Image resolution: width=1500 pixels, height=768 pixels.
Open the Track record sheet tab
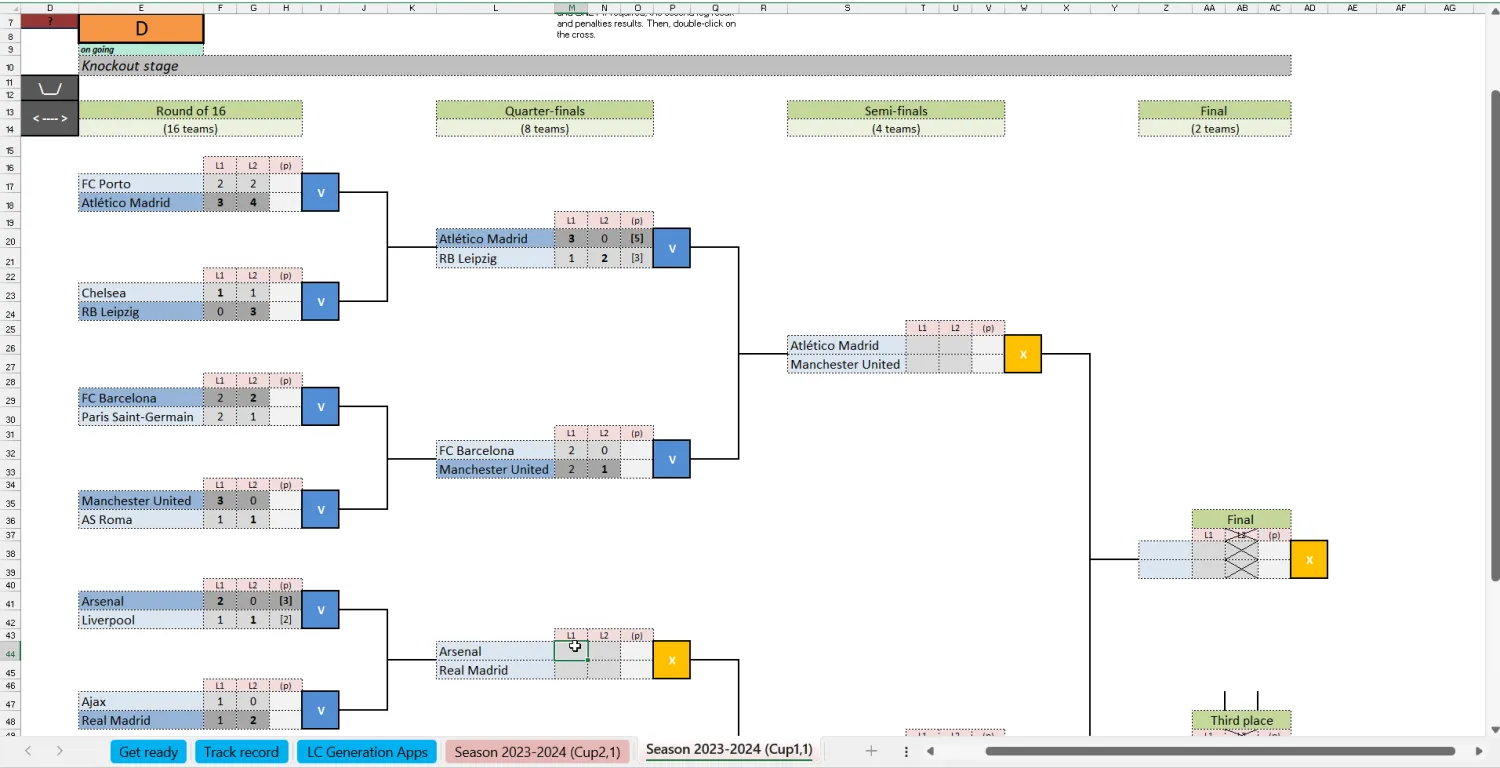(x=241, y=752)
